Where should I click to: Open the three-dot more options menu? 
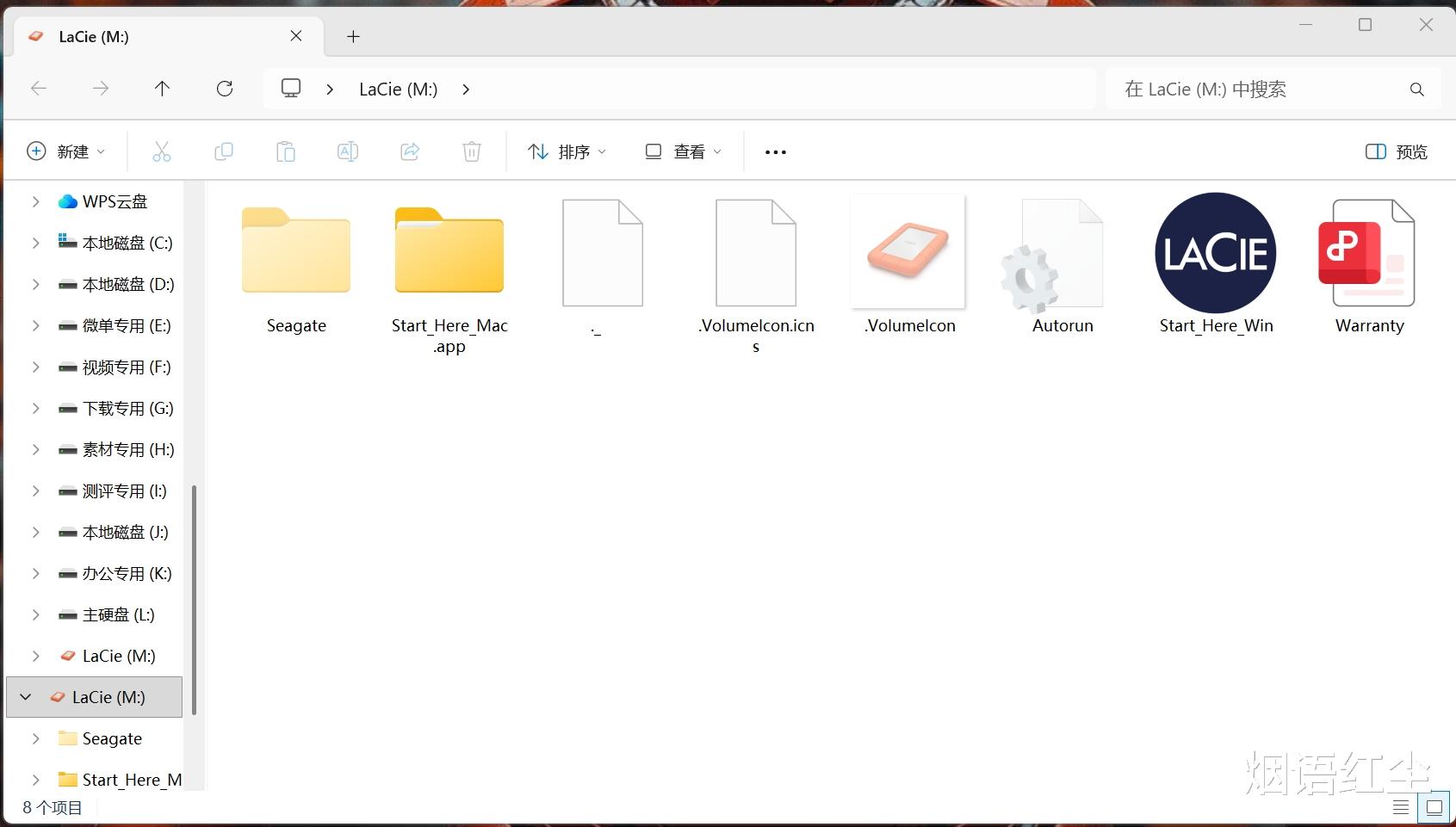click(776, 152)
